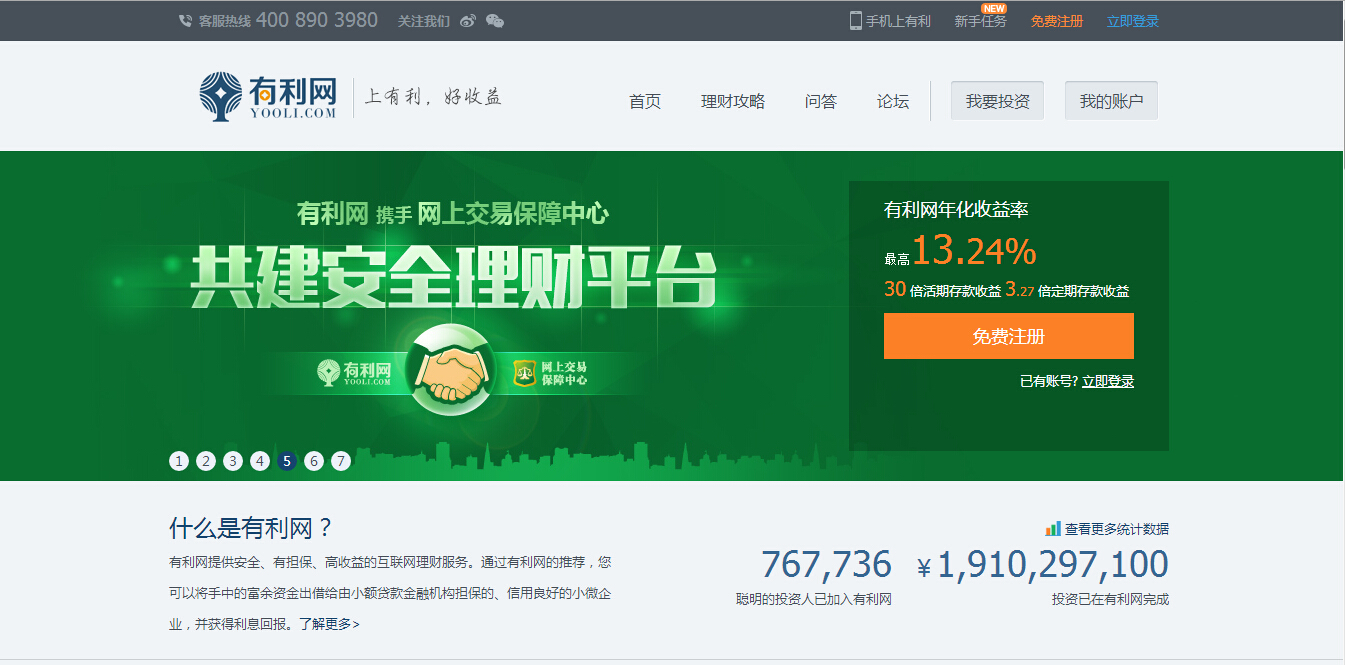The image size is (1345, 665).
Task: Click 立即登录 link under register button
Action: coord(1108,381)
